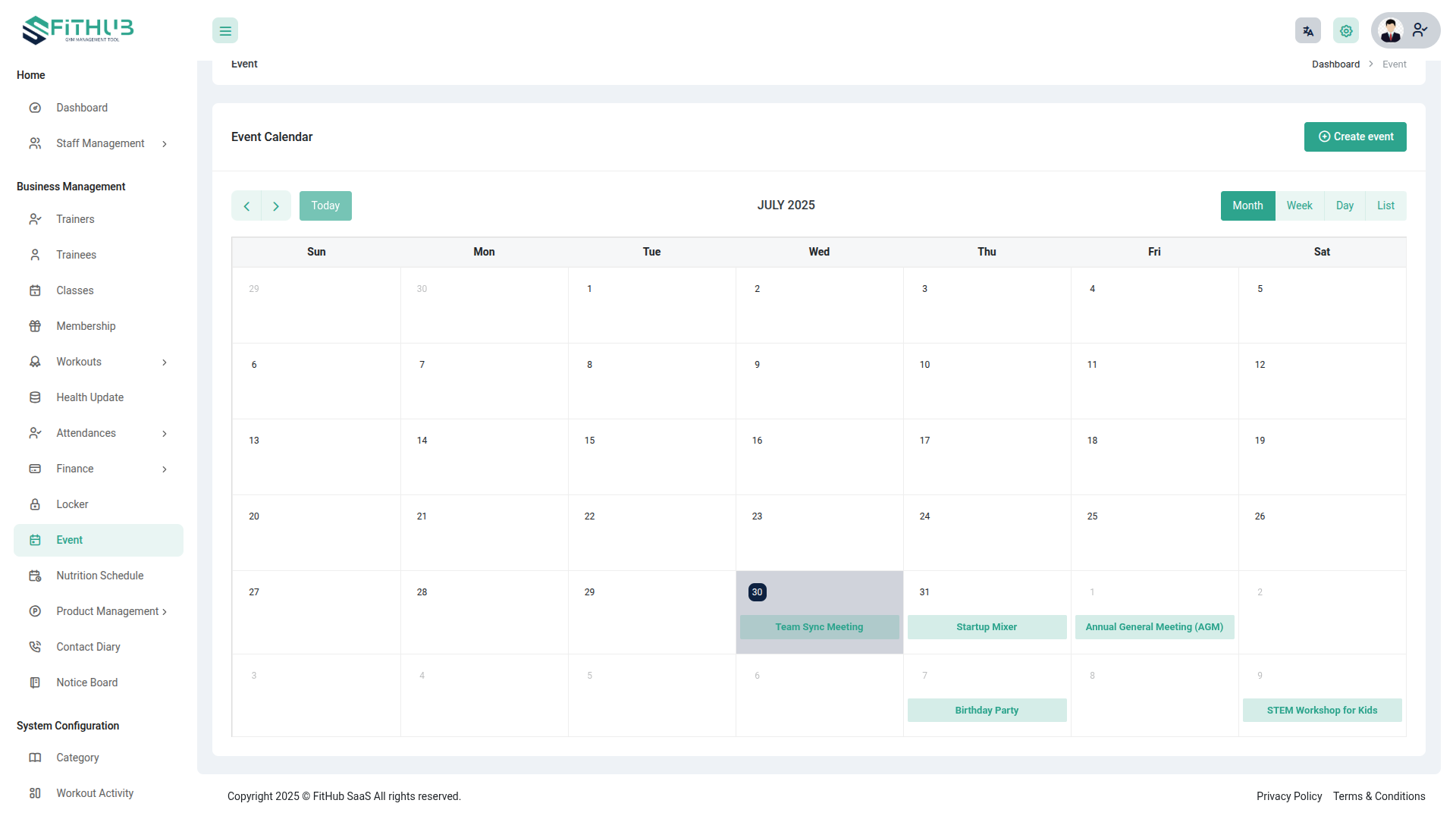Expand the Workouts submenu chevron
1456x819 pixels.
pos(164,362)
